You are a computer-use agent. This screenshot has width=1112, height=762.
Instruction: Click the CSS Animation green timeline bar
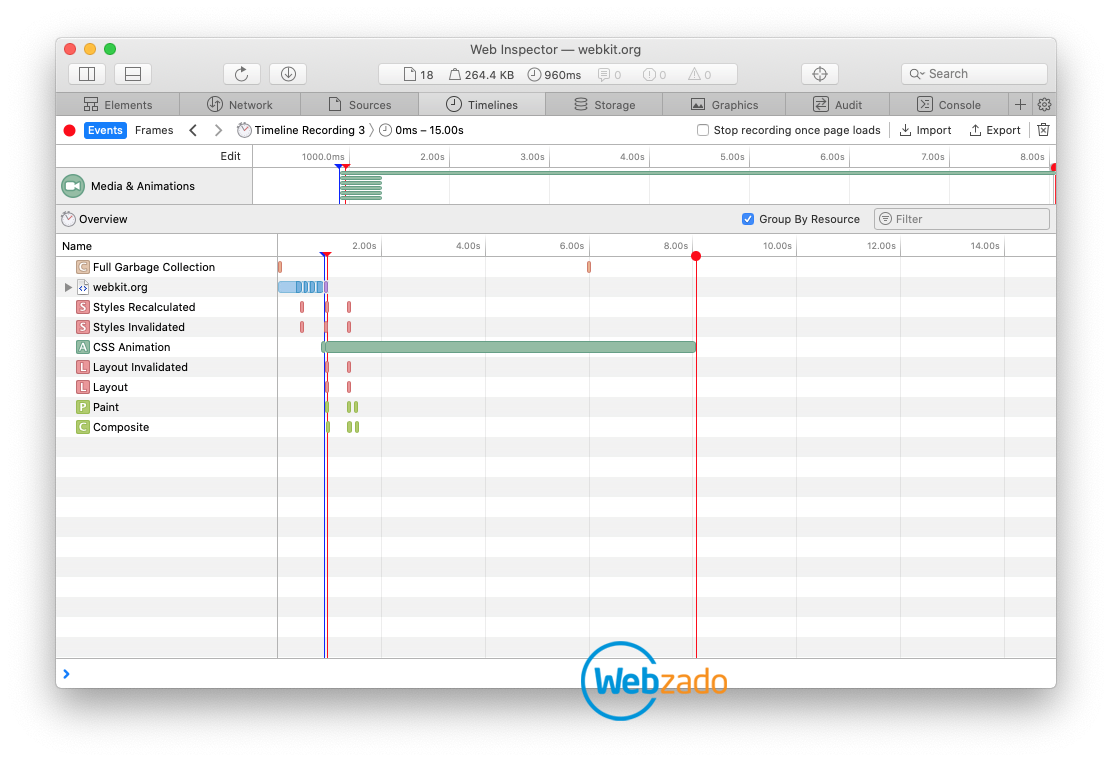[x=508, y=347]
